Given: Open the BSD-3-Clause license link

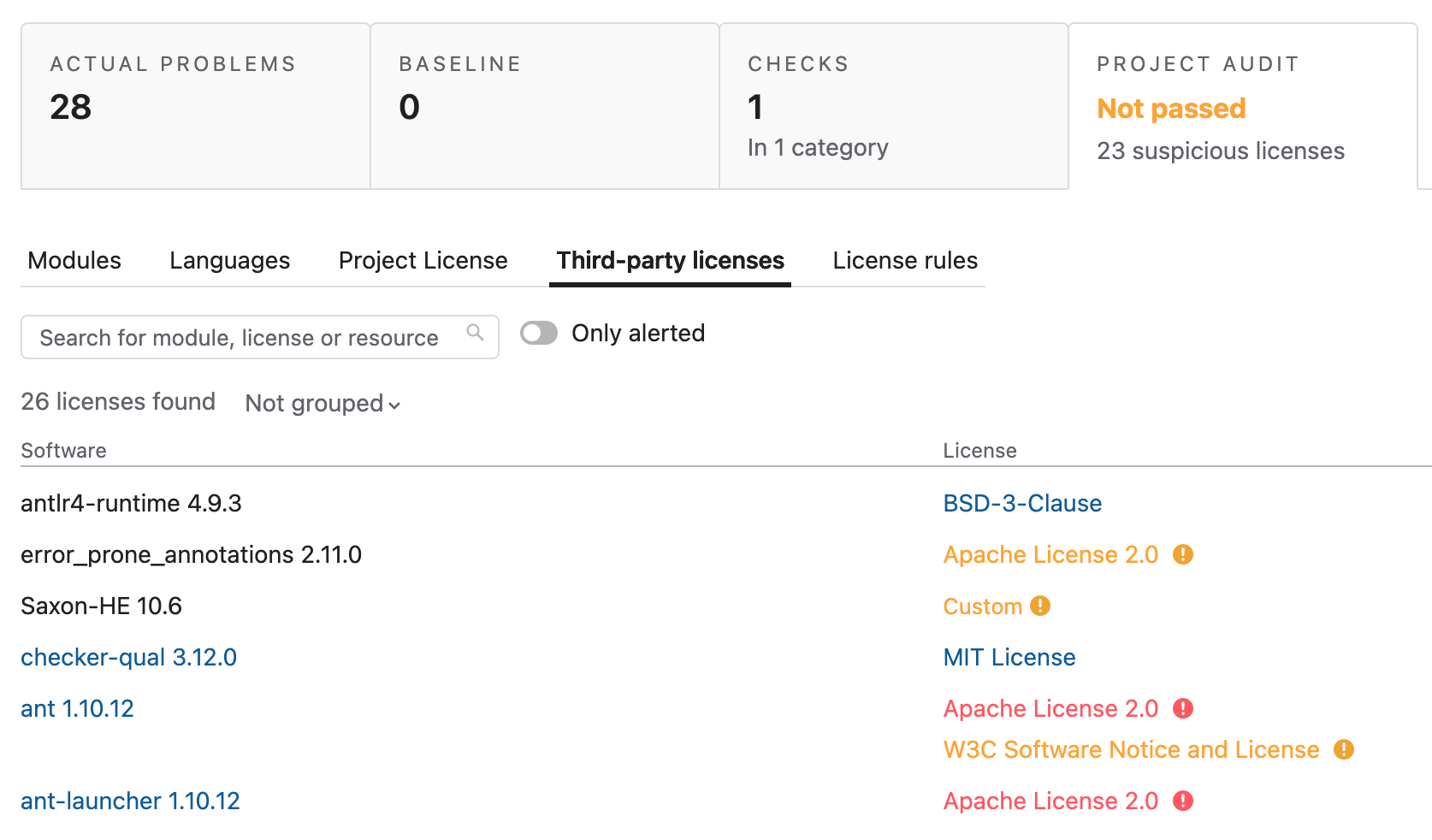Looking at the screenshot, I should pos(1022,503).
